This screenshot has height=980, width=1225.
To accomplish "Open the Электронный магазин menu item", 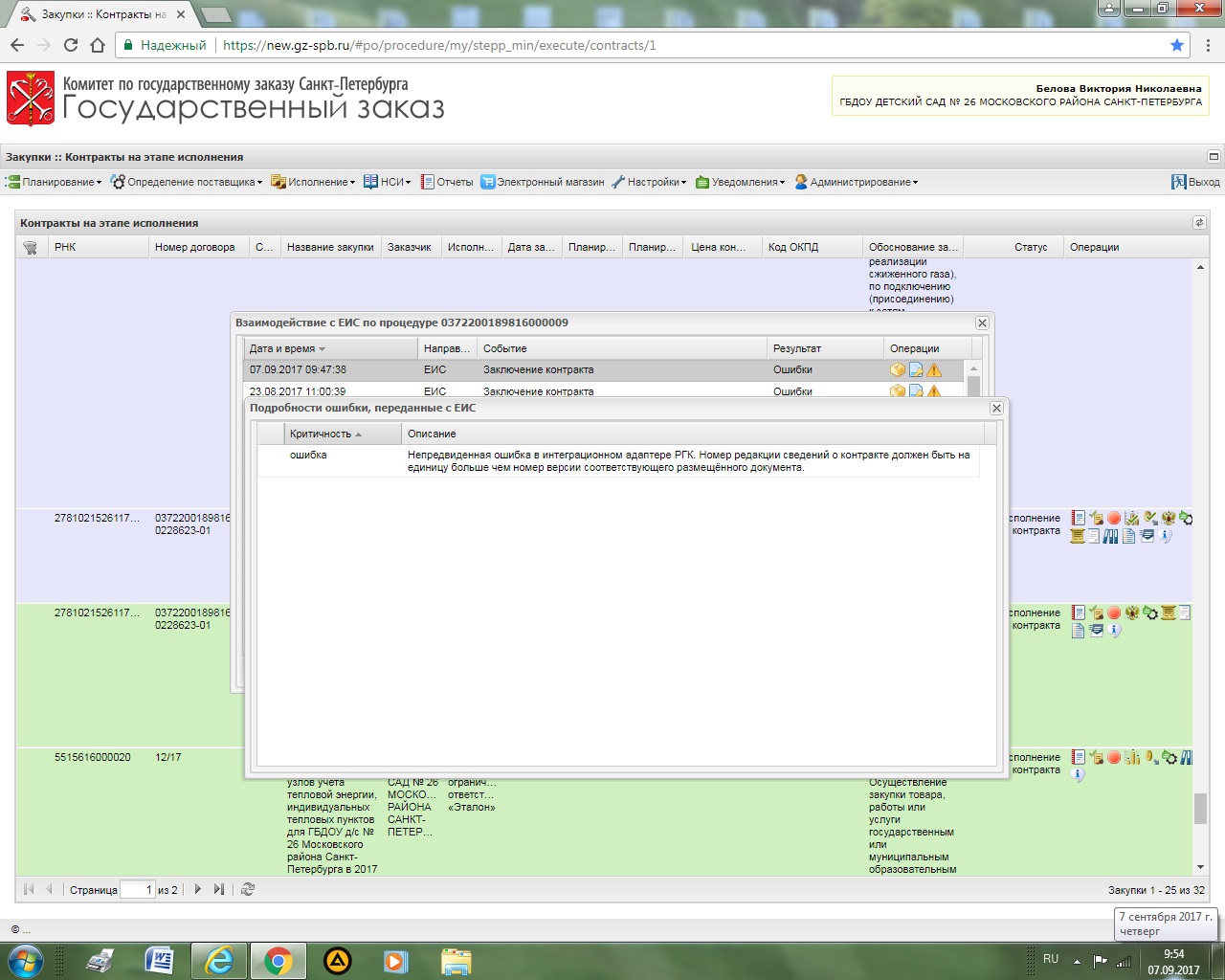I will (x=543, y=182).
